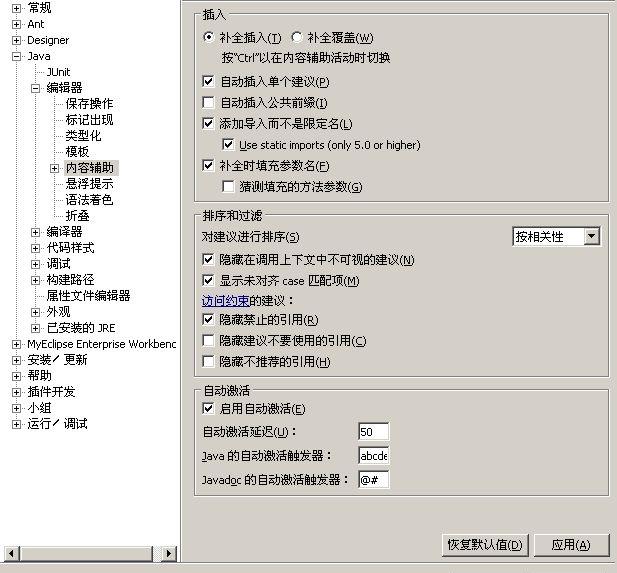Toggle 补全时填充参数名 checkbox
Viewport: 617px width, 573px height.
pos(208,165)
